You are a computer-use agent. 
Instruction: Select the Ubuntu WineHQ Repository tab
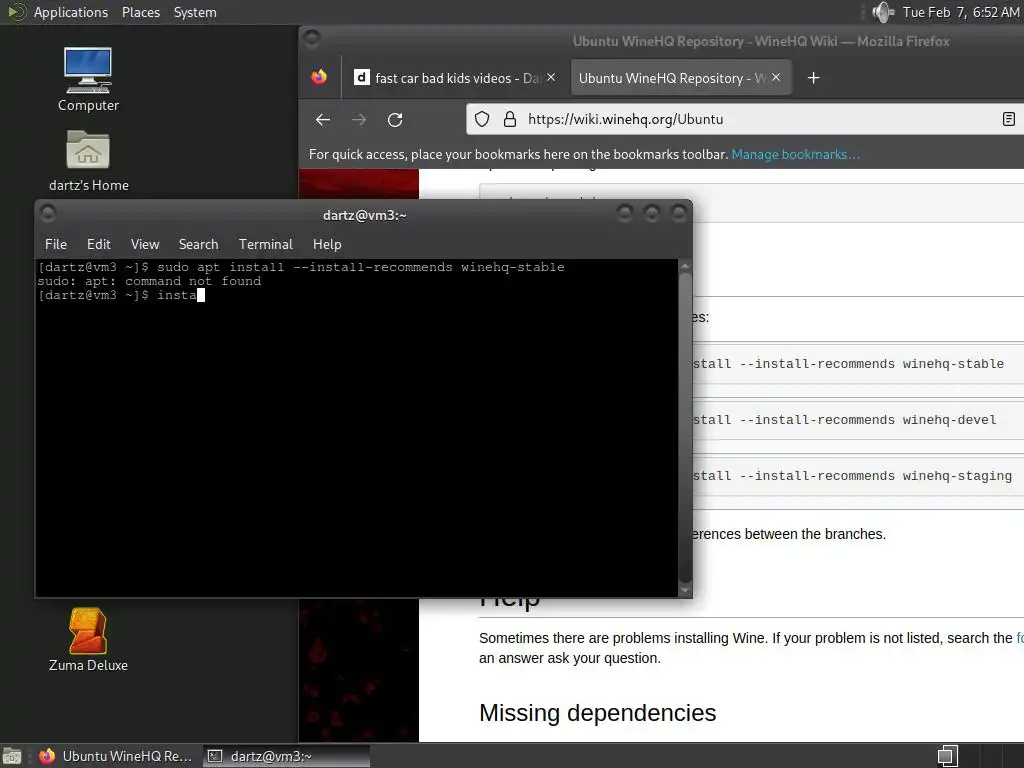point(681,78)
